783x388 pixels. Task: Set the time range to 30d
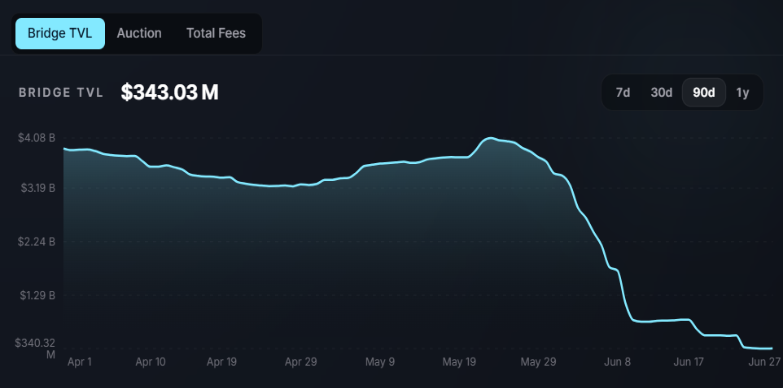point(661,93)
